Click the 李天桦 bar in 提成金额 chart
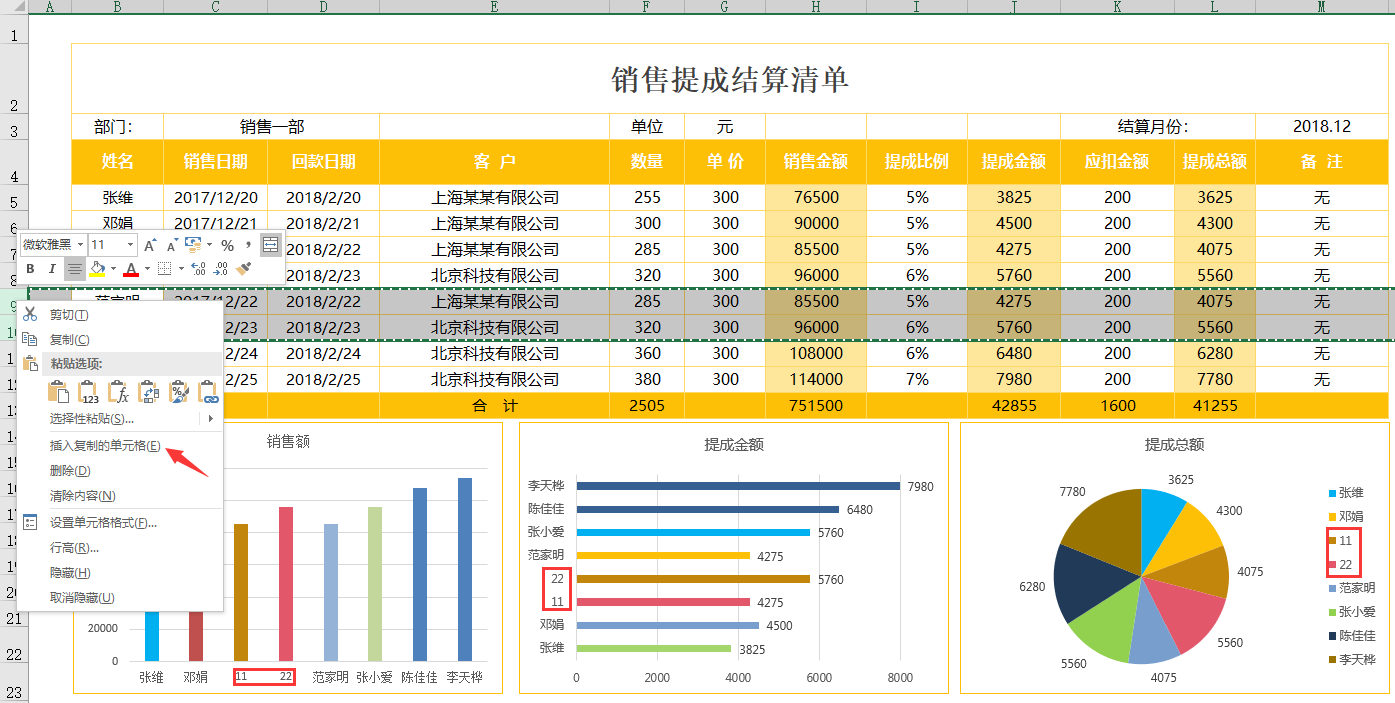Viewport: 1395px width, 703px height. (738, 486)
